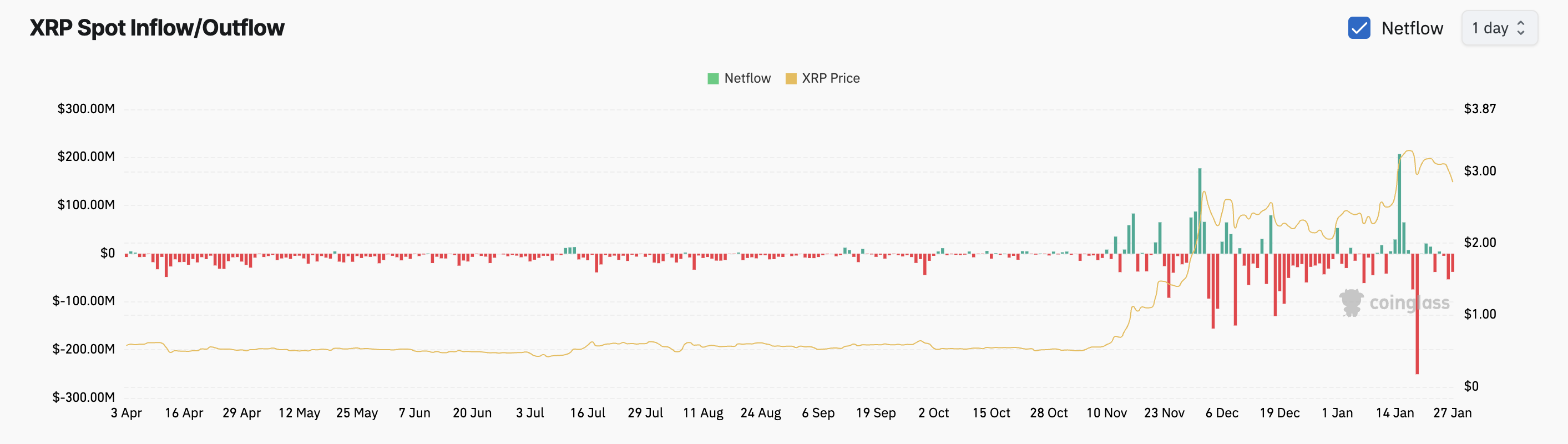Click the $300.00M left axis label

click(86, 109)
